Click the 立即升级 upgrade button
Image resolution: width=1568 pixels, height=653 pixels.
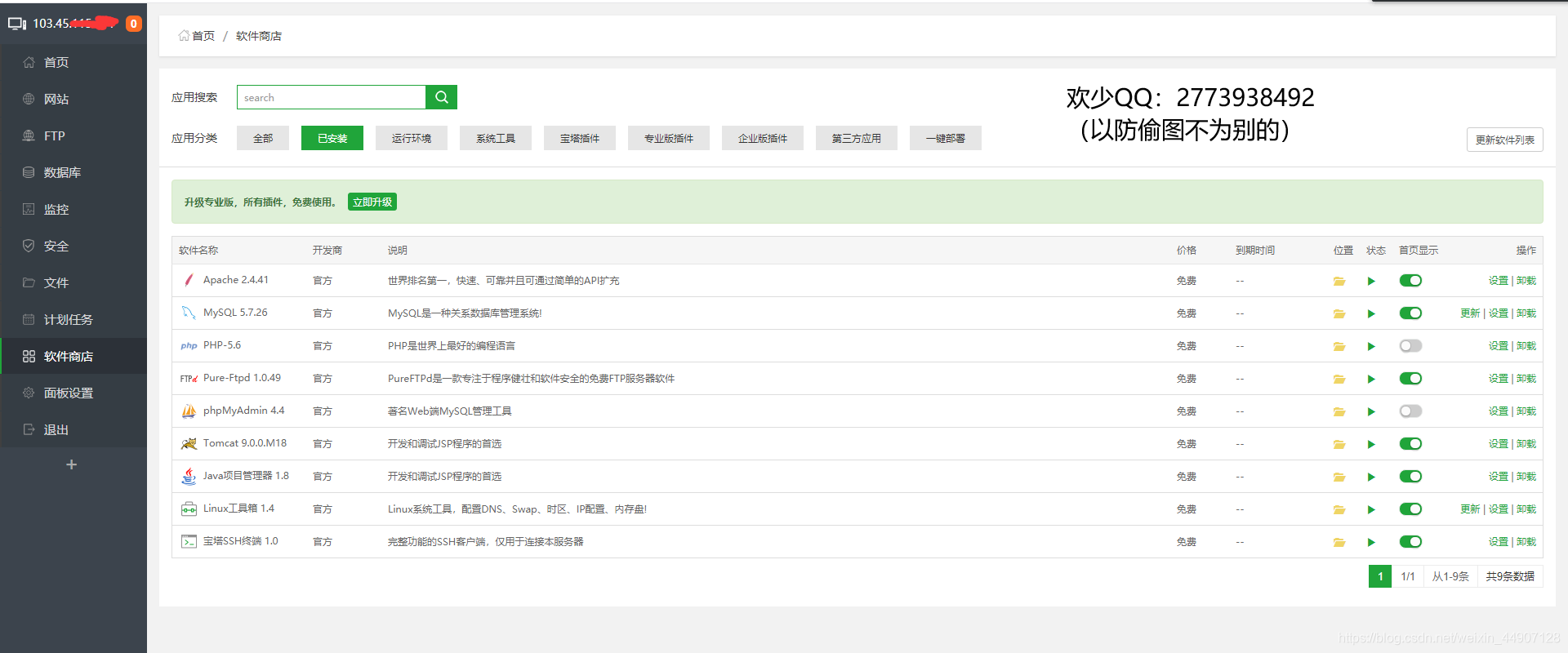click(x=372, y=202)
